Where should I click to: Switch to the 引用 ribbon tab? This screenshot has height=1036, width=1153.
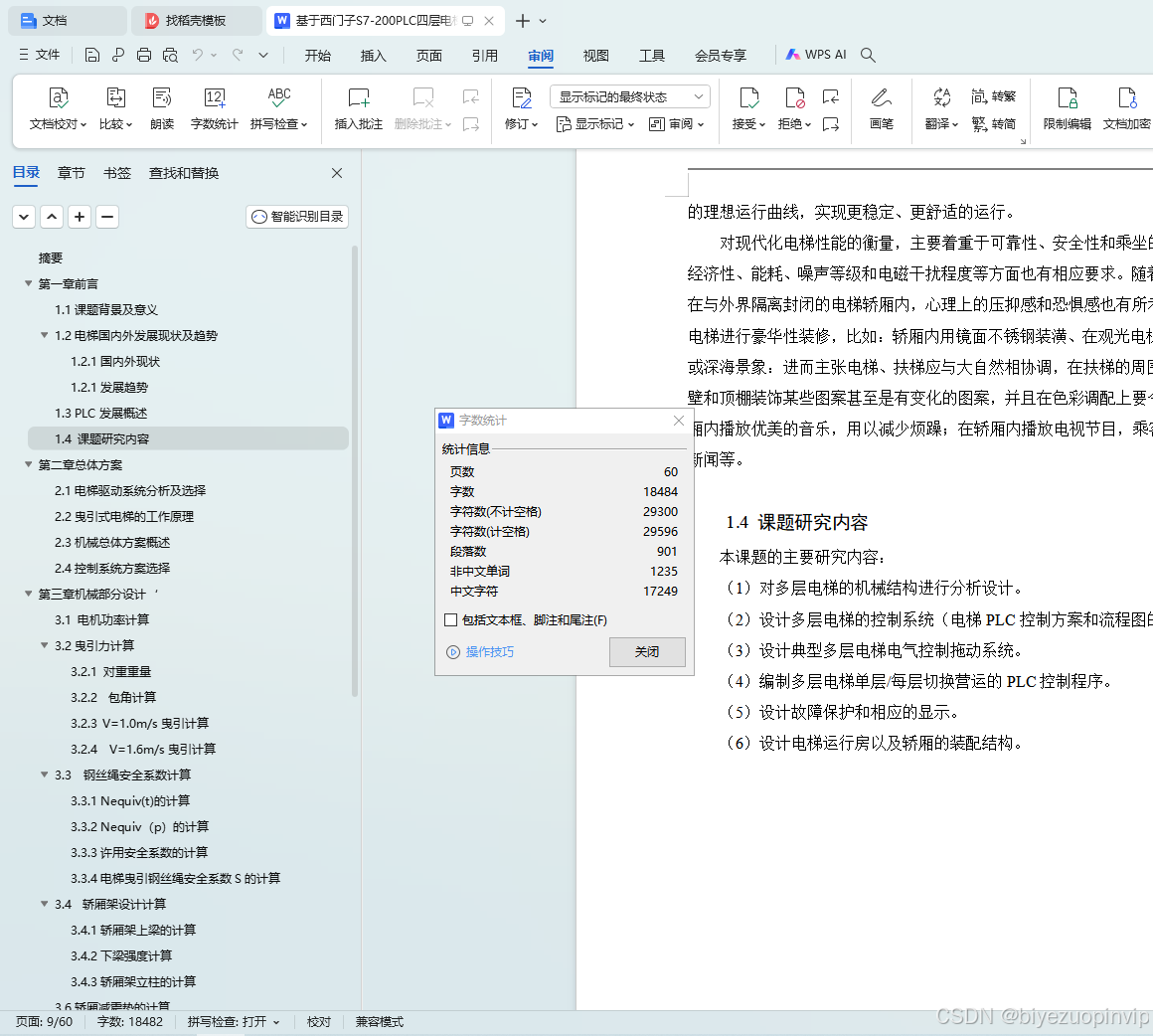[x=485, y=56]
